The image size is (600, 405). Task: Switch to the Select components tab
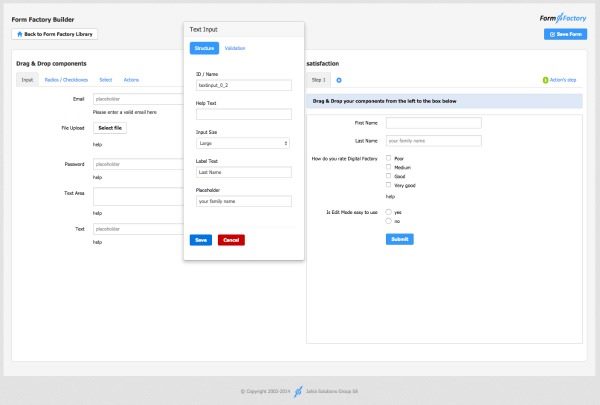coord(105,79)
